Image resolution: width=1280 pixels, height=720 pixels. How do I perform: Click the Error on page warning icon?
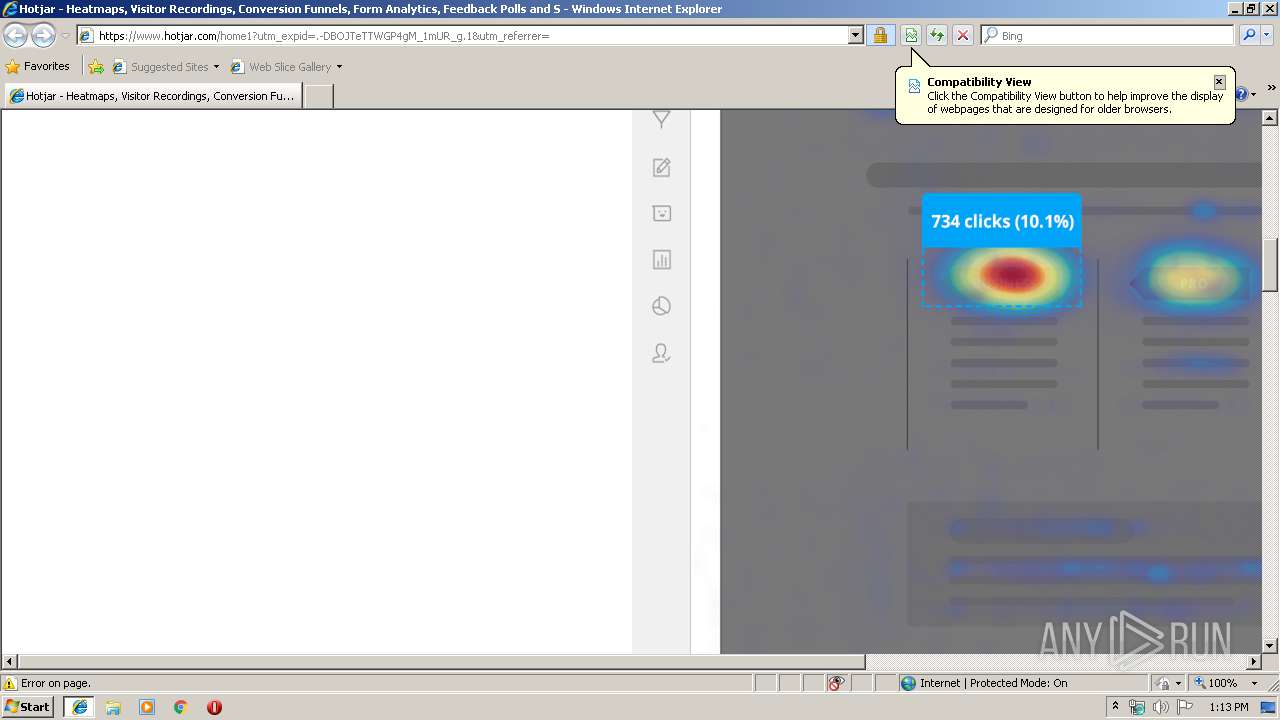10,683
